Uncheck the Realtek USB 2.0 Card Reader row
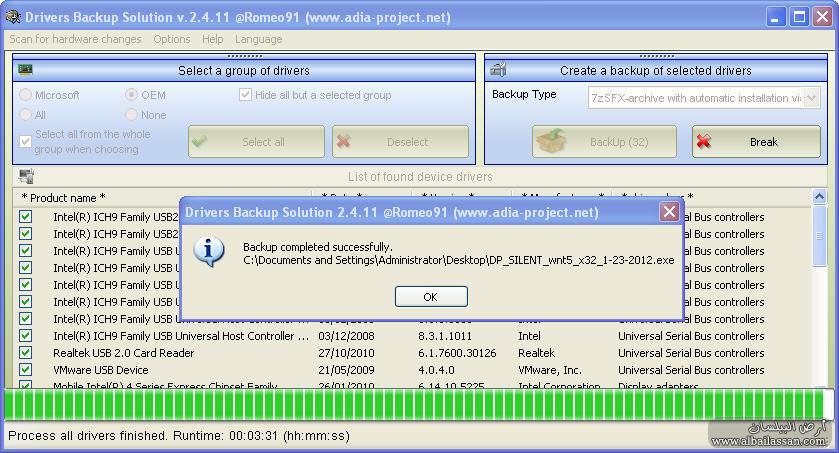839x453 pixels. (25, 352)
